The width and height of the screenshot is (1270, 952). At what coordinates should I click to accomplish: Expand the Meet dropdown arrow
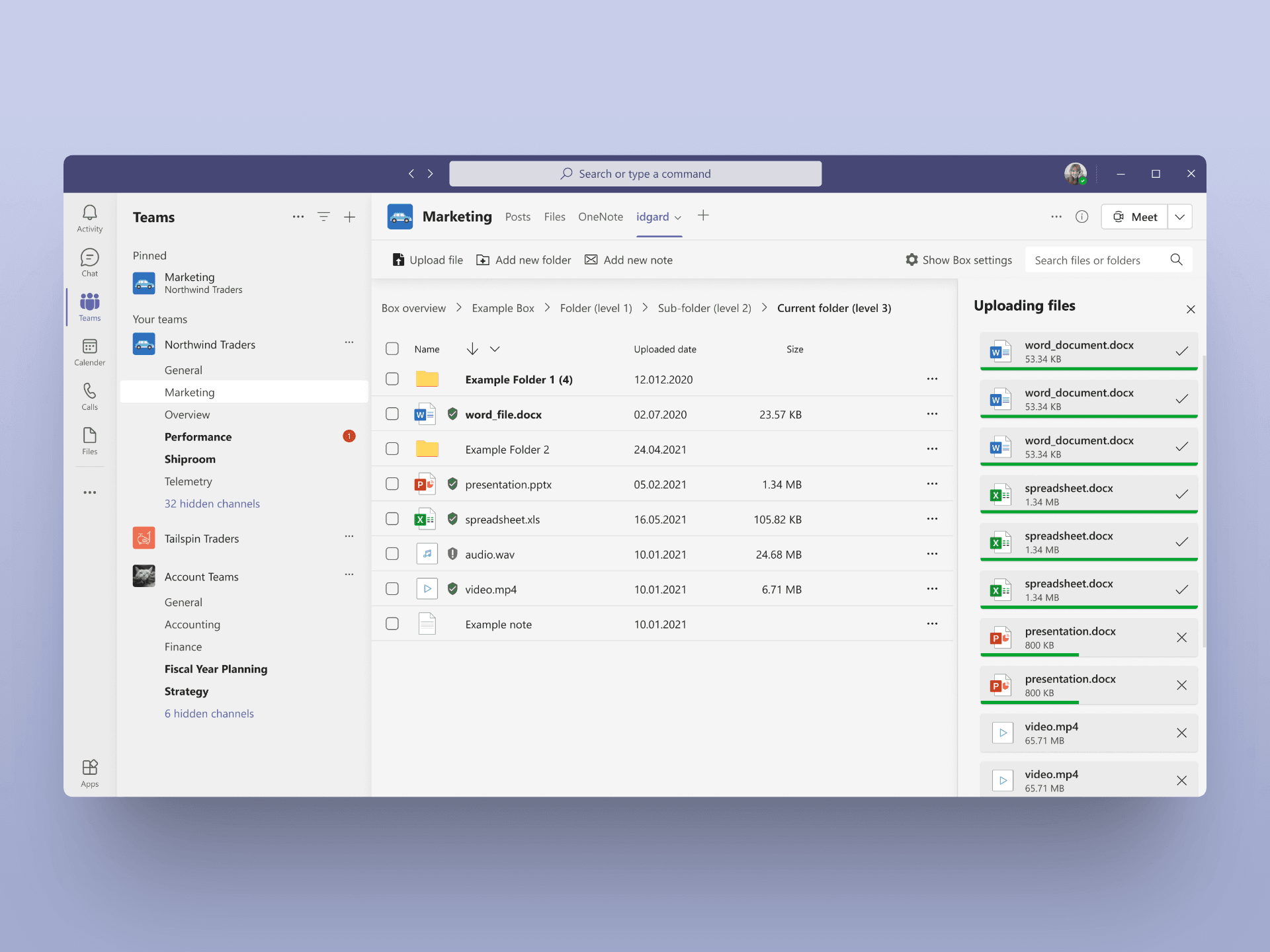[1179, 217]
